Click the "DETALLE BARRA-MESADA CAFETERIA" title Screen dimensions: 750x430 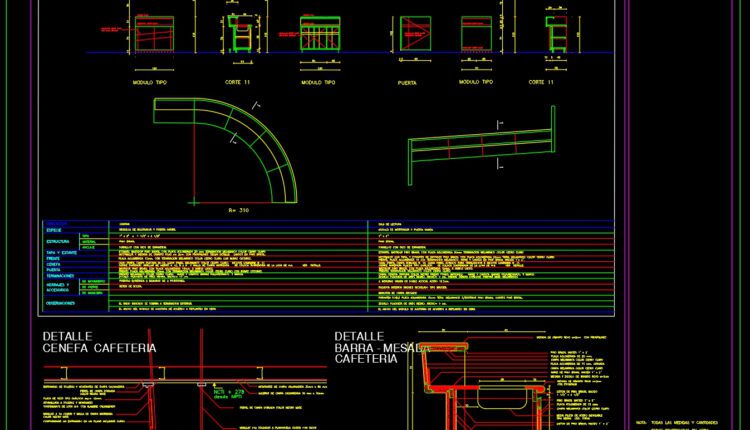382,348
